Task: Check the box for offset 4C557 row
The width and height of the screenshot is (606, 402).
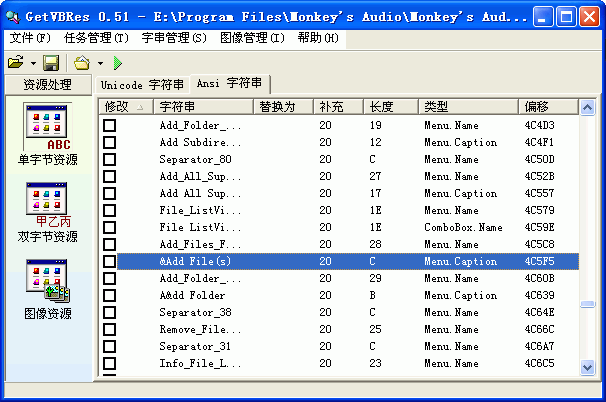Action: click(x=110, y=193)
